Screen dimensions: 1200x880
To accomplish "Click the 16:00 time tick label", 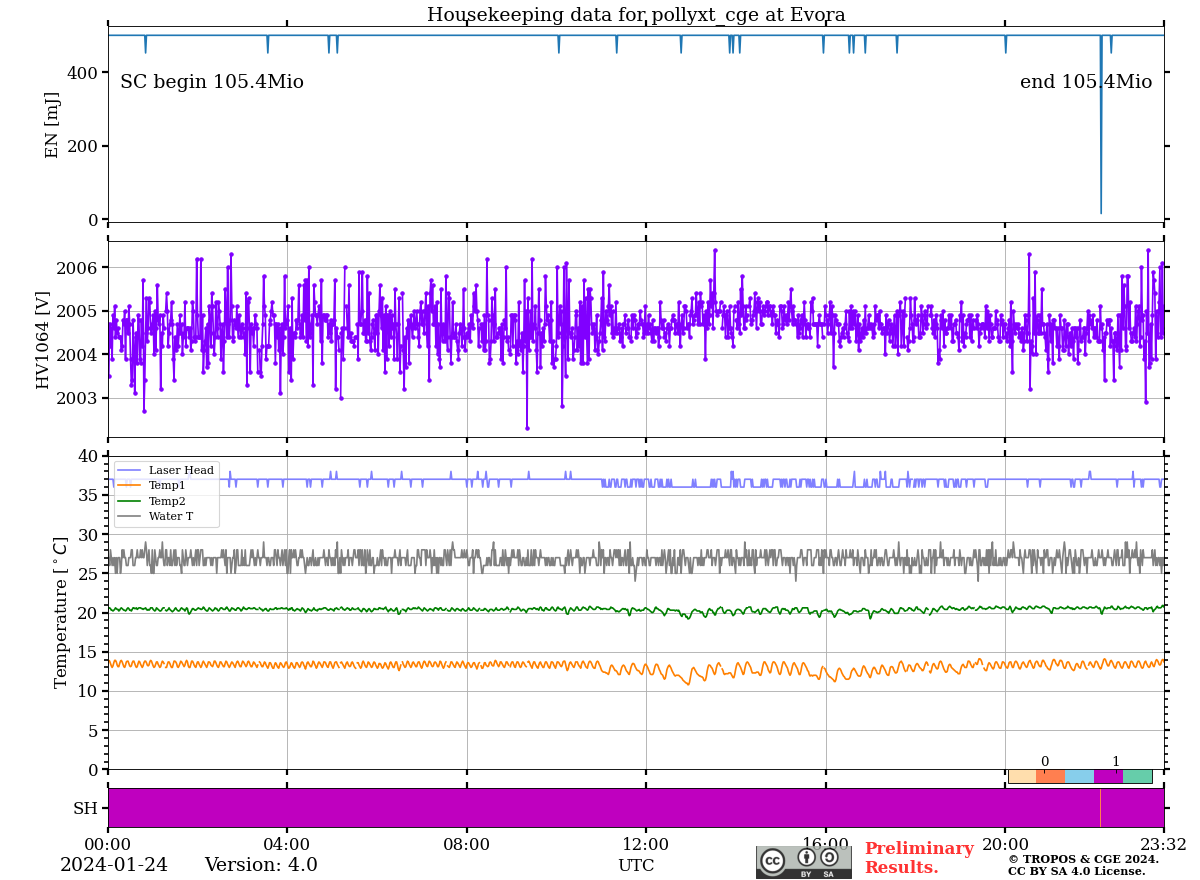I will pos(825,844).
